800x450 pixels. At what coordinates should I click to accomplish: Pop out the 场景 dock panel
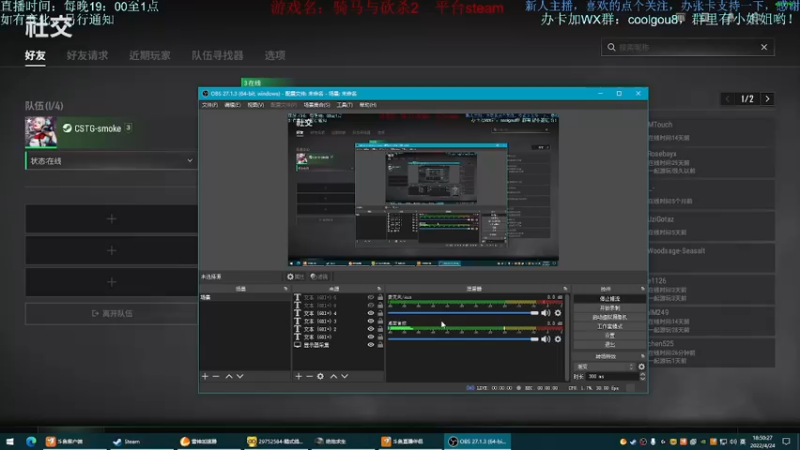[286, 289]
